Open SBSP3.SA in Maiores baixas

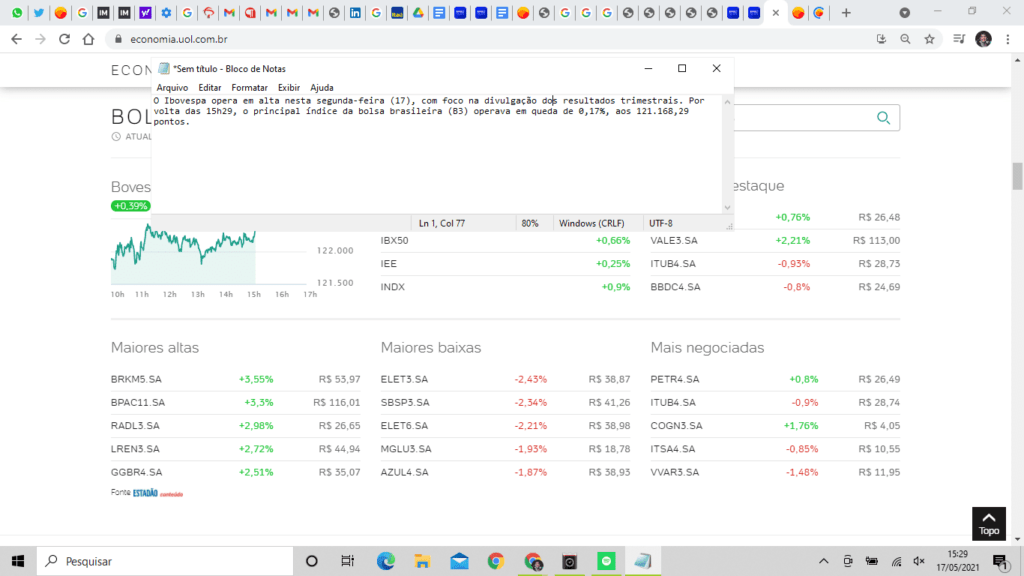point(405,402)
